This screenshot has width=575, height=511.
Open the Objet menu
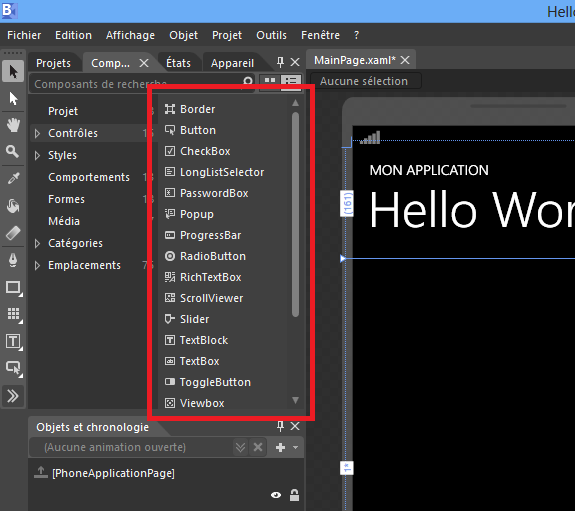tap(183, 35)
